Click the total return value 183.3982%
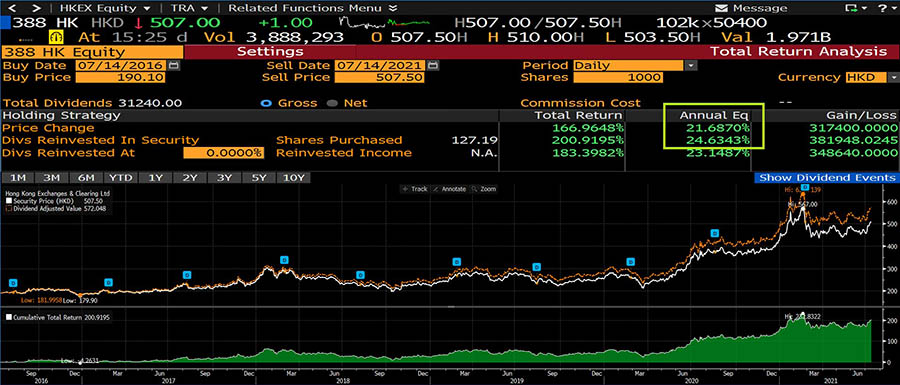This screenshot has height=385, width=900. 587,153
